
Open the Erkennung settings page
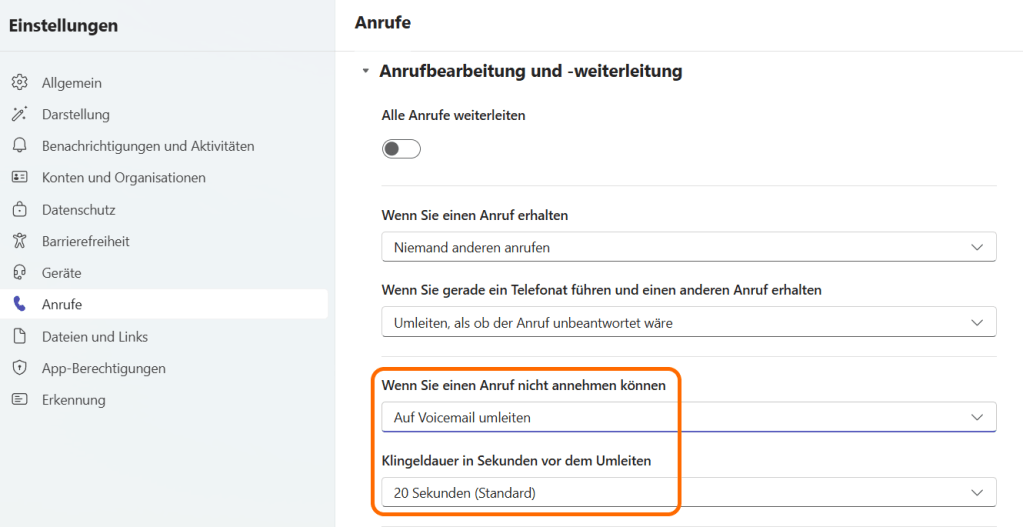coord(73,400)
